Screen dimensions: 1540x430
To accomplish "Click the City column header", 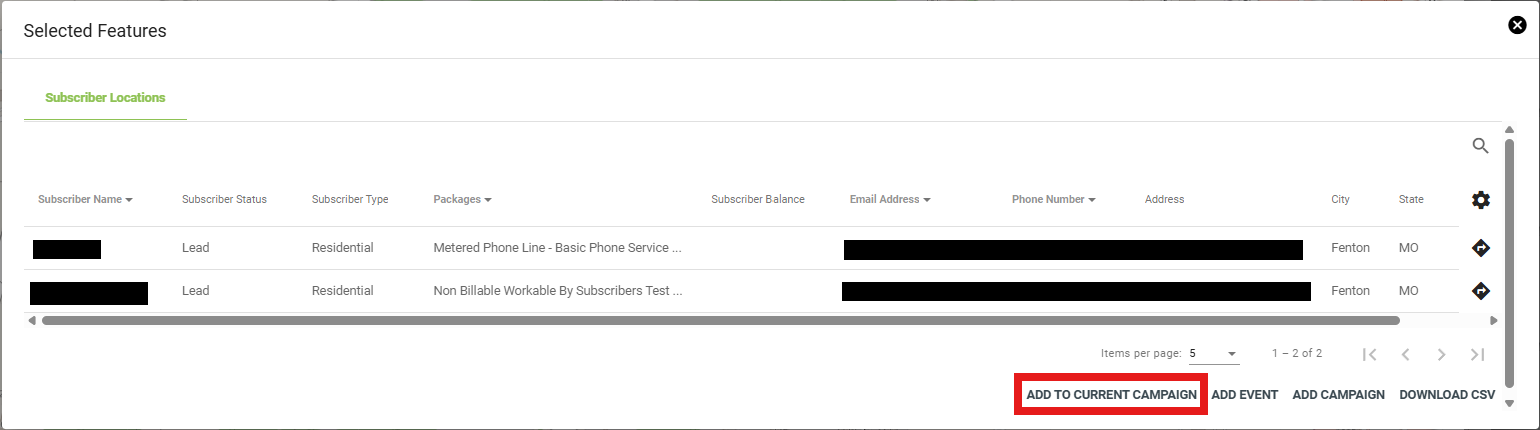I will [1340, 200].
